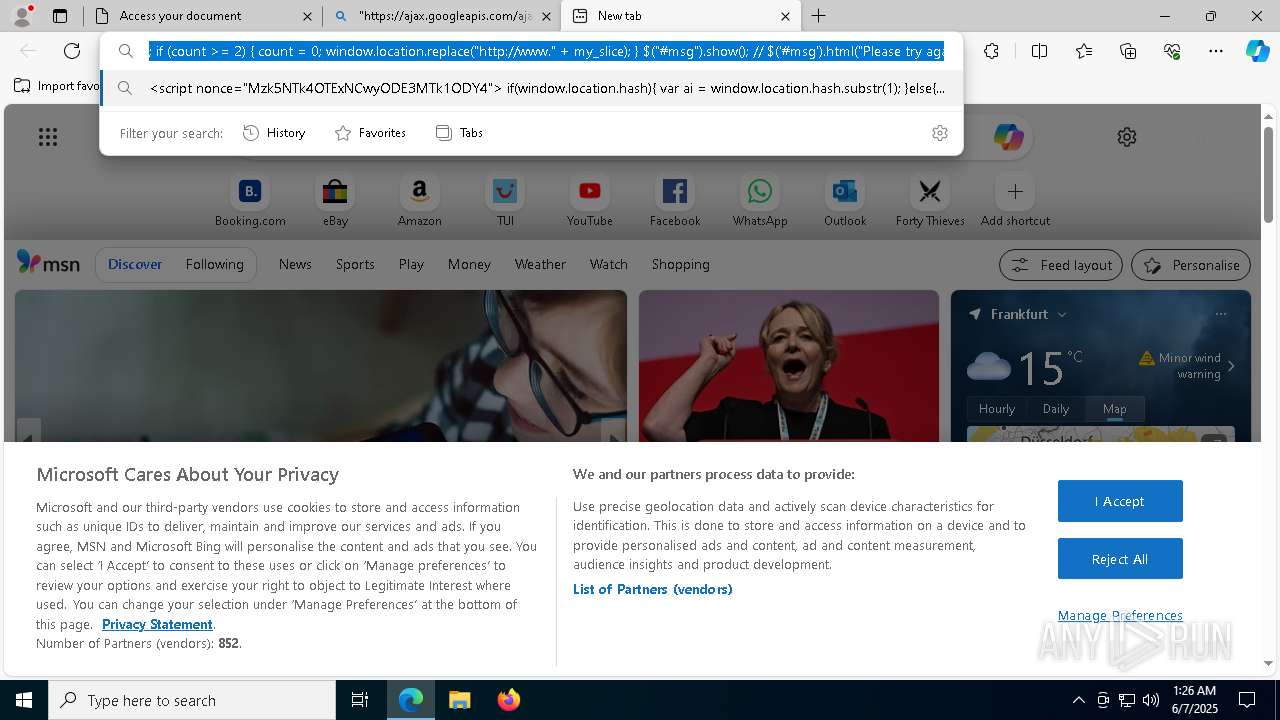The height and width of the screenshot is (720, 1280).
Task: Open Forty Thieves shortcut
Action: 930,200
